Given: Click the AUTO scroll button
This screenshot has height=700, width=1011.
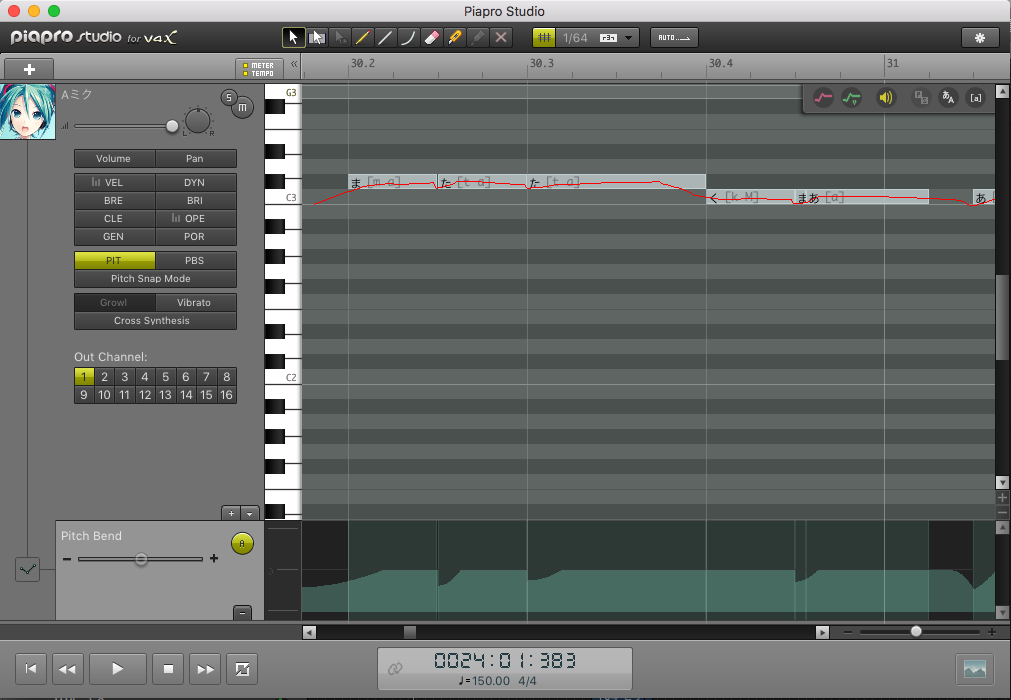Looking at the screenshot, I should coord(674,37).
